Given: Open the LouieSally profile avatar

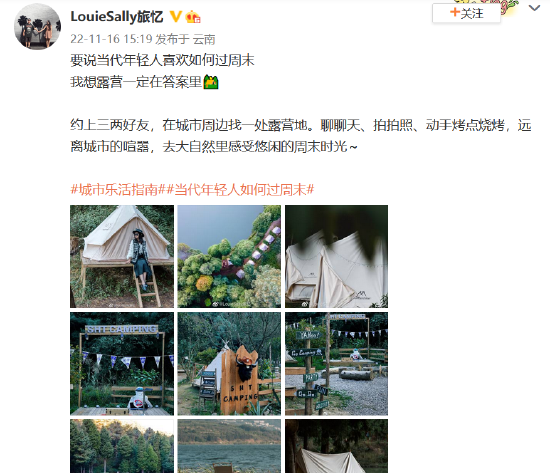Looking at the screenshot, I should click(x=38, y=27).
